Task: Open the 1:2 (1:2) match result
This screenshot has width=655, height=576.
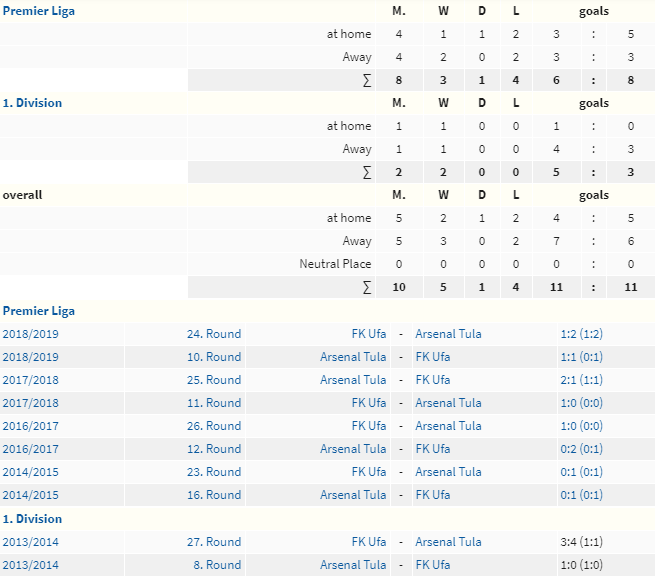Action: 581,334
